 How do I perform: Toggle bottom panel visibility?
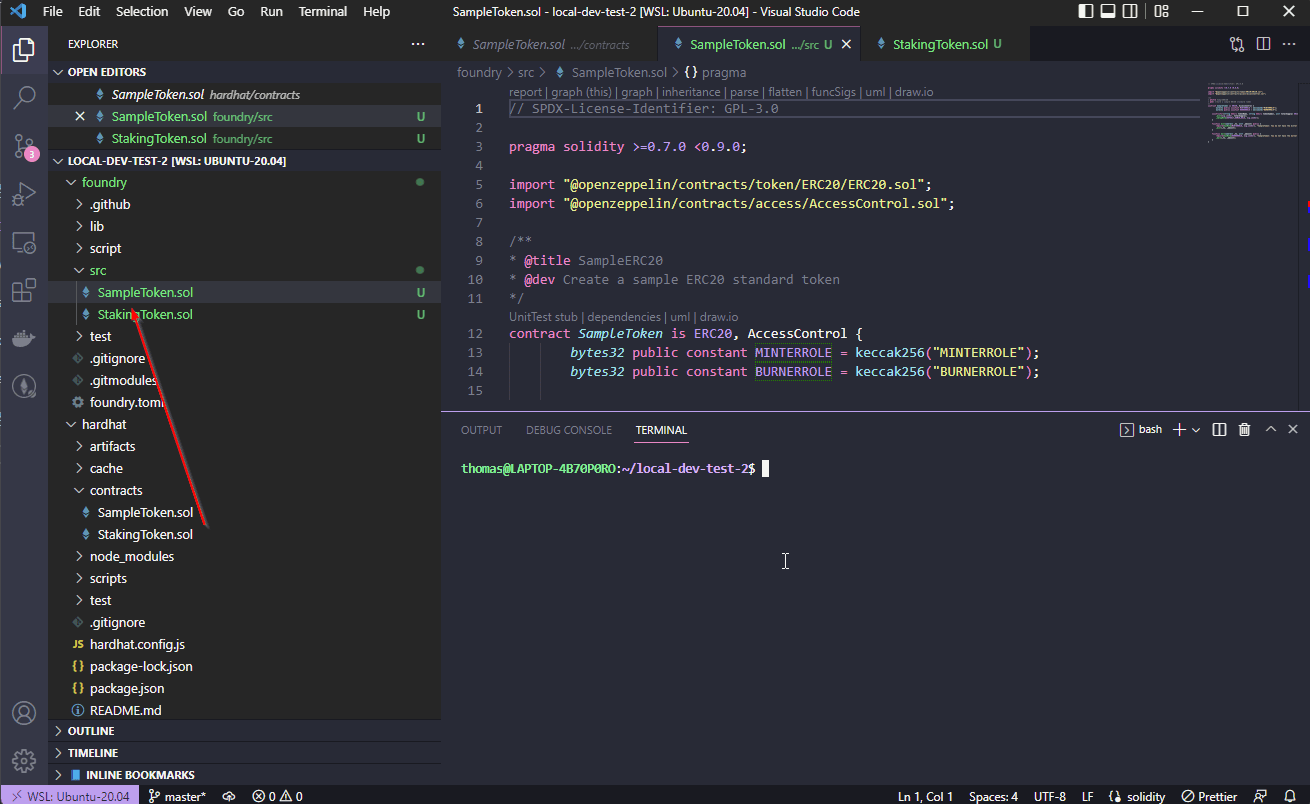click(x=1109, y=12)
